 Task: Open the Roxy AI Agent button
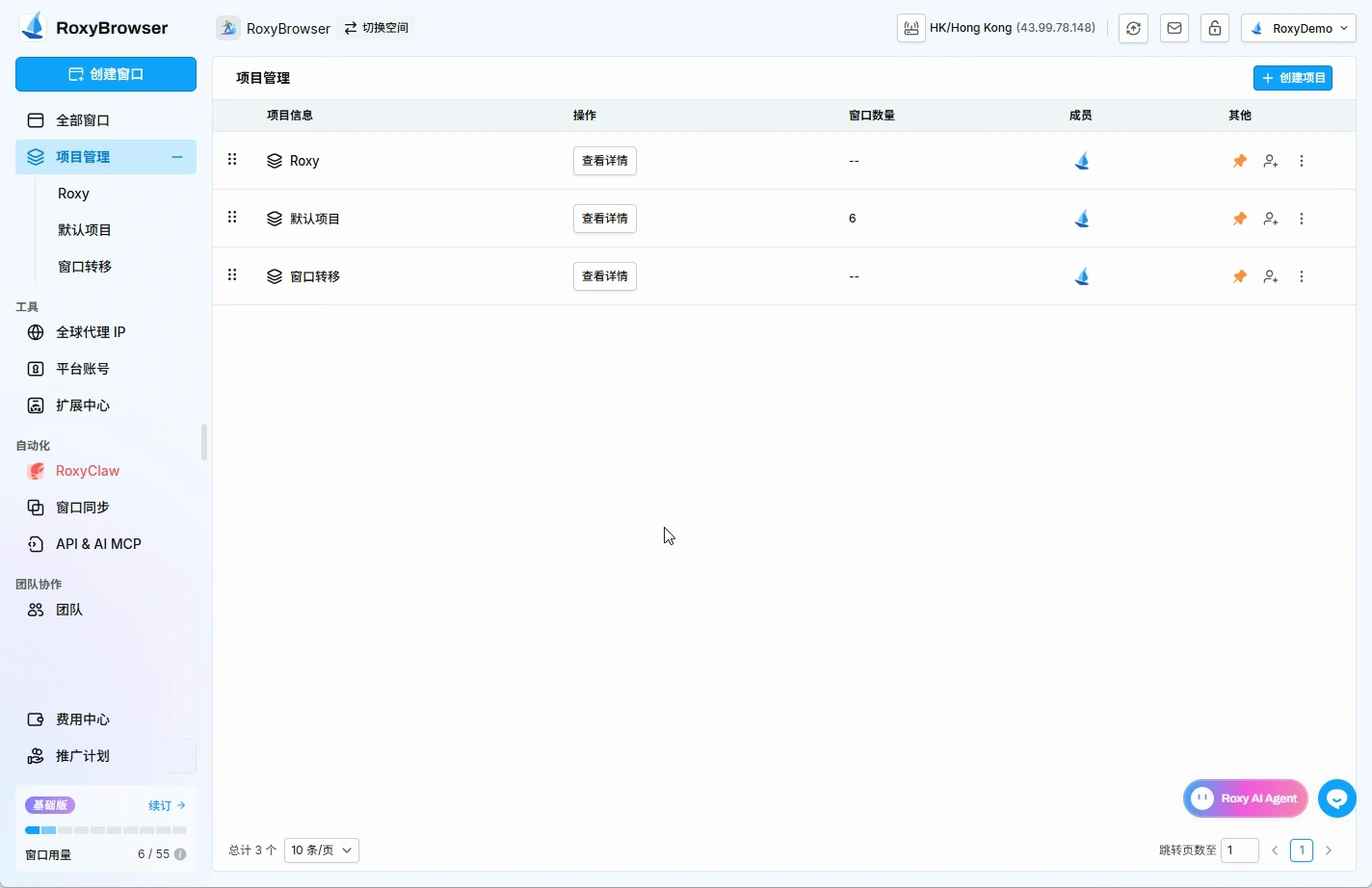click(1246, 798)
